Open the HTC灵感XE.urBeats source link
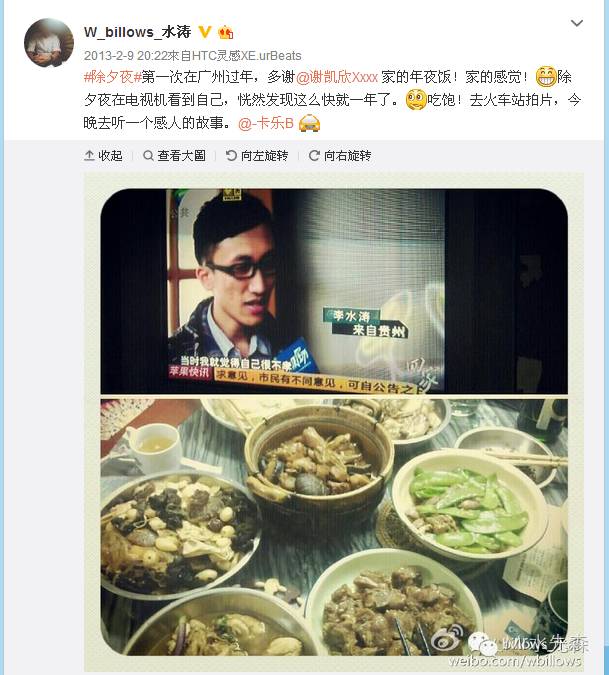The height and width of the screenshot is (675, 609). [x=246, y=56]
